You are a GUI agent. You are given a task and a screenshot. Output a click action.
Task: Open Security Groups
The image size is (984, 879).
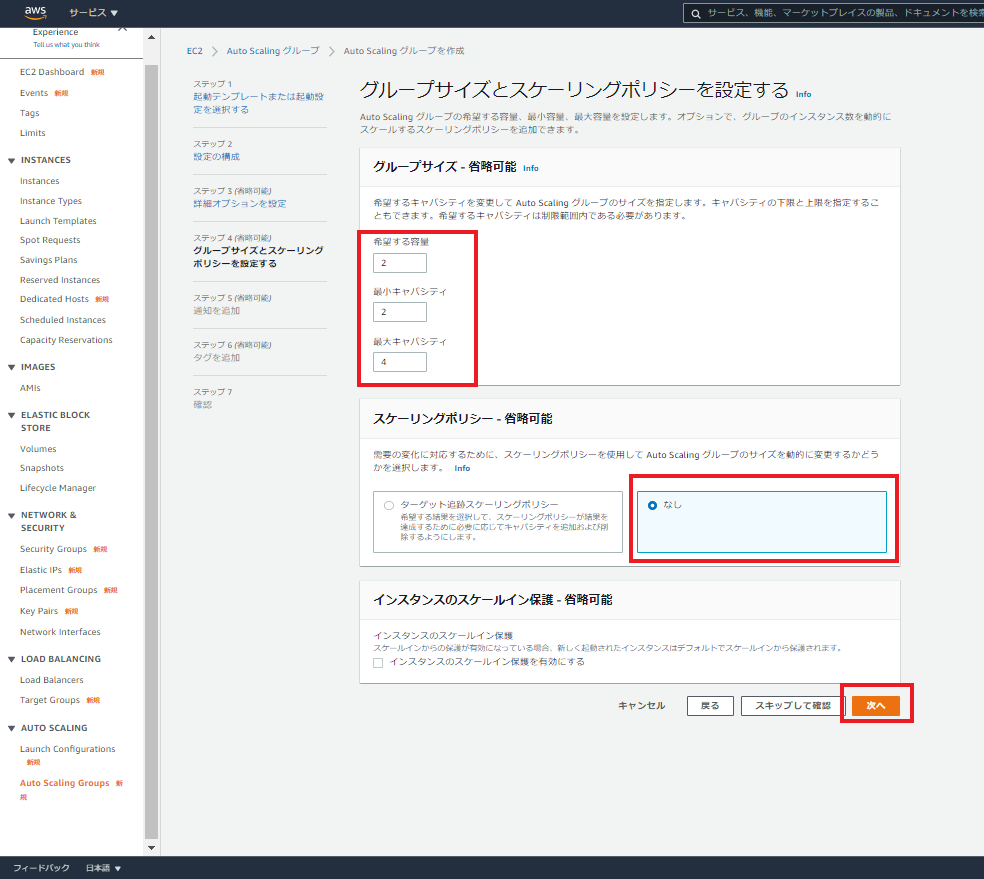pos(53,549)
